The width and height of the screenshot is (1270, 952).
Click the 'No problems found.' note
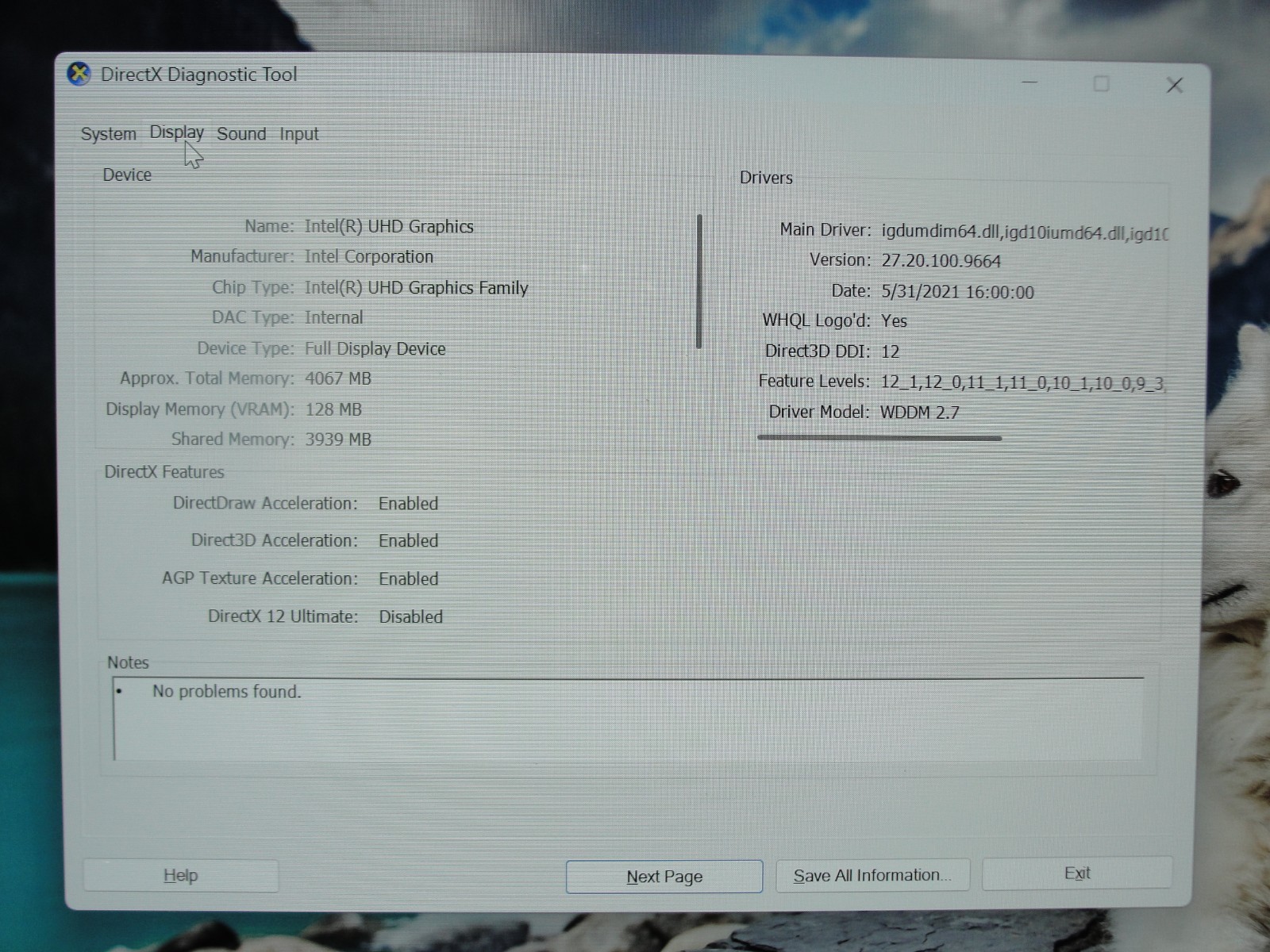227,692
